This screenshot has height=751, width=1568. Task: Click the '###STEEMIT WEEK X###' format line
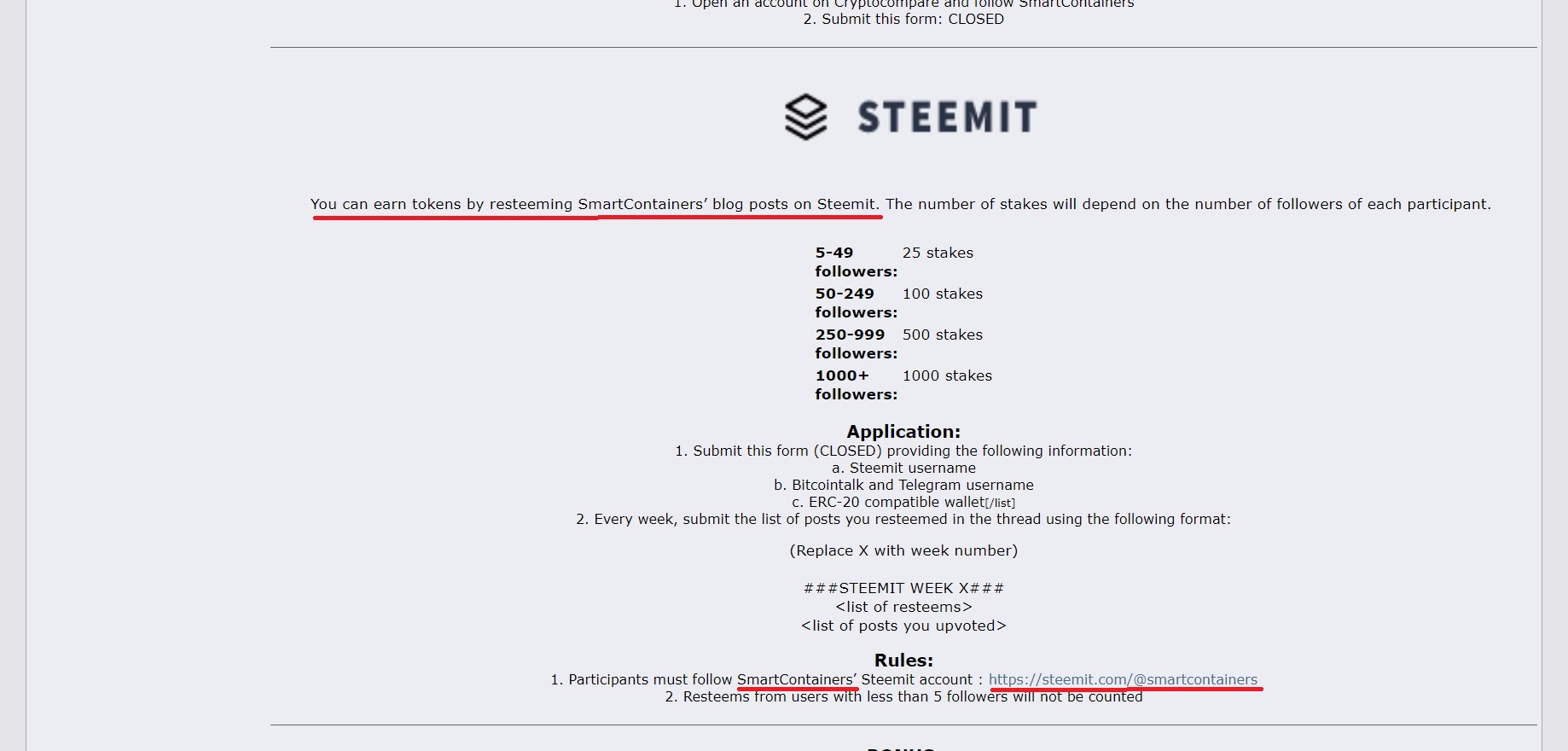[x=903, y=588]
